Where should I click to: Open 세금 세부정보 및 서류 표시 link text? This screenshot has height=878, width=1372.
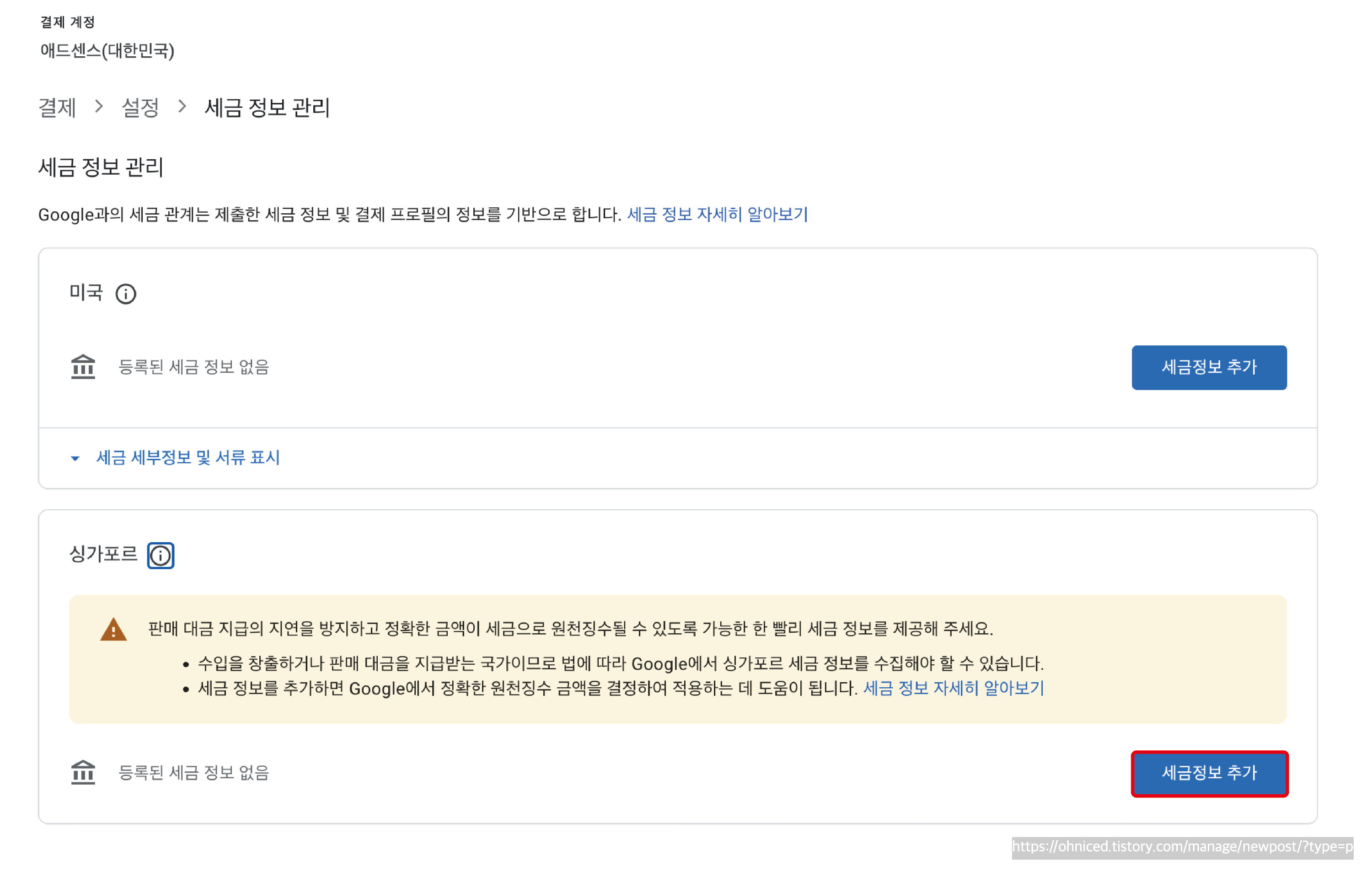(188, 457)
